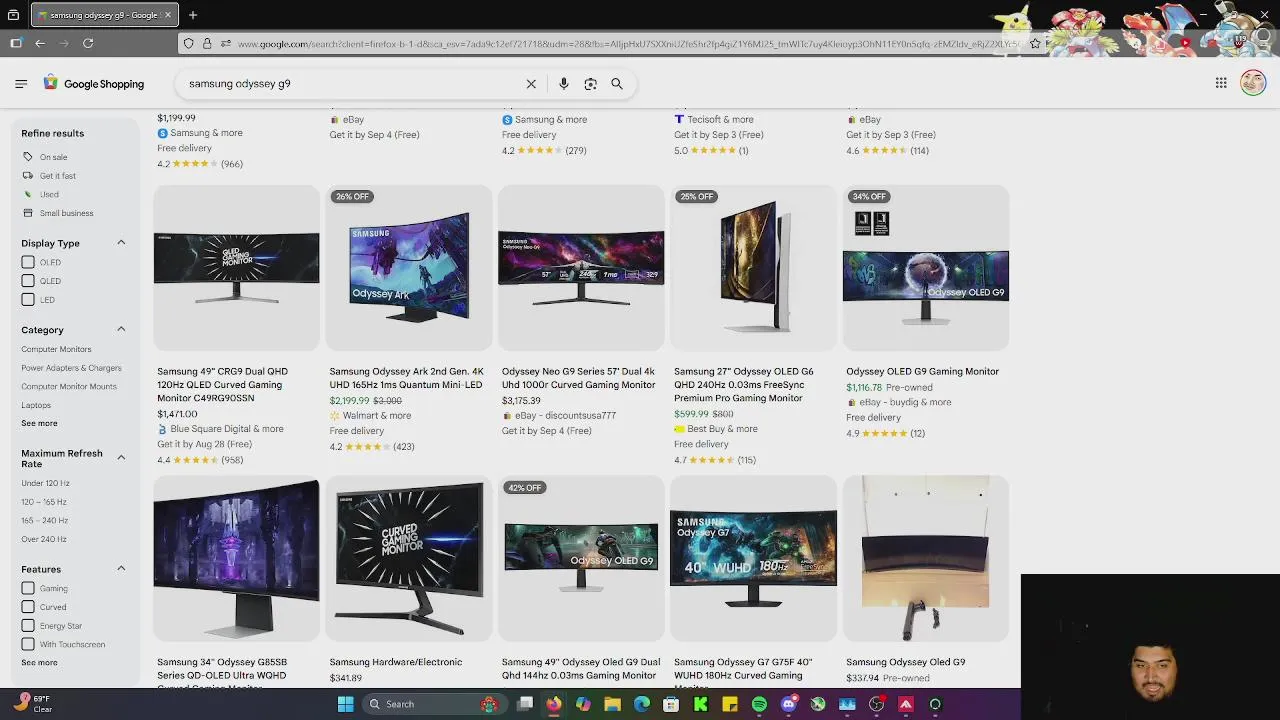Open Odyssey OLED G9 Gaming Monitor thumbnail
The image size is (1280, 720).
point(926,268)
